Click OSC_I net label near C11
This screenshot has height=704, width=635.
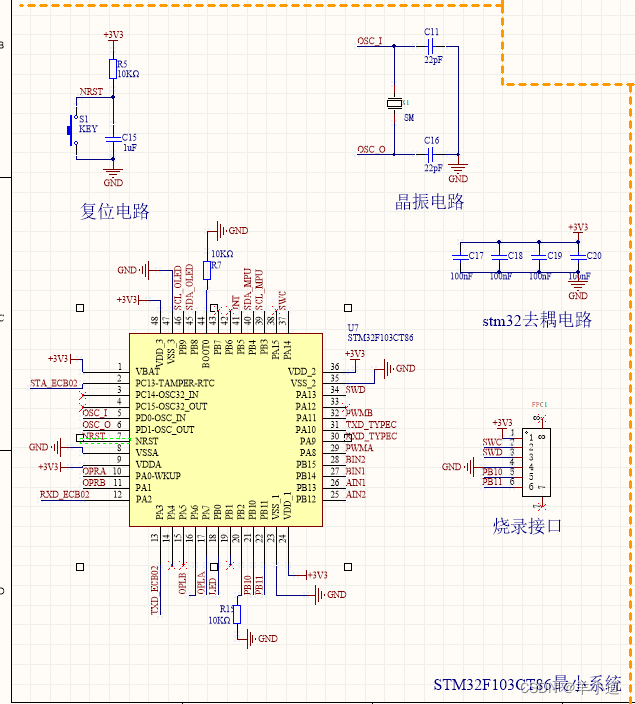point(370,41)
